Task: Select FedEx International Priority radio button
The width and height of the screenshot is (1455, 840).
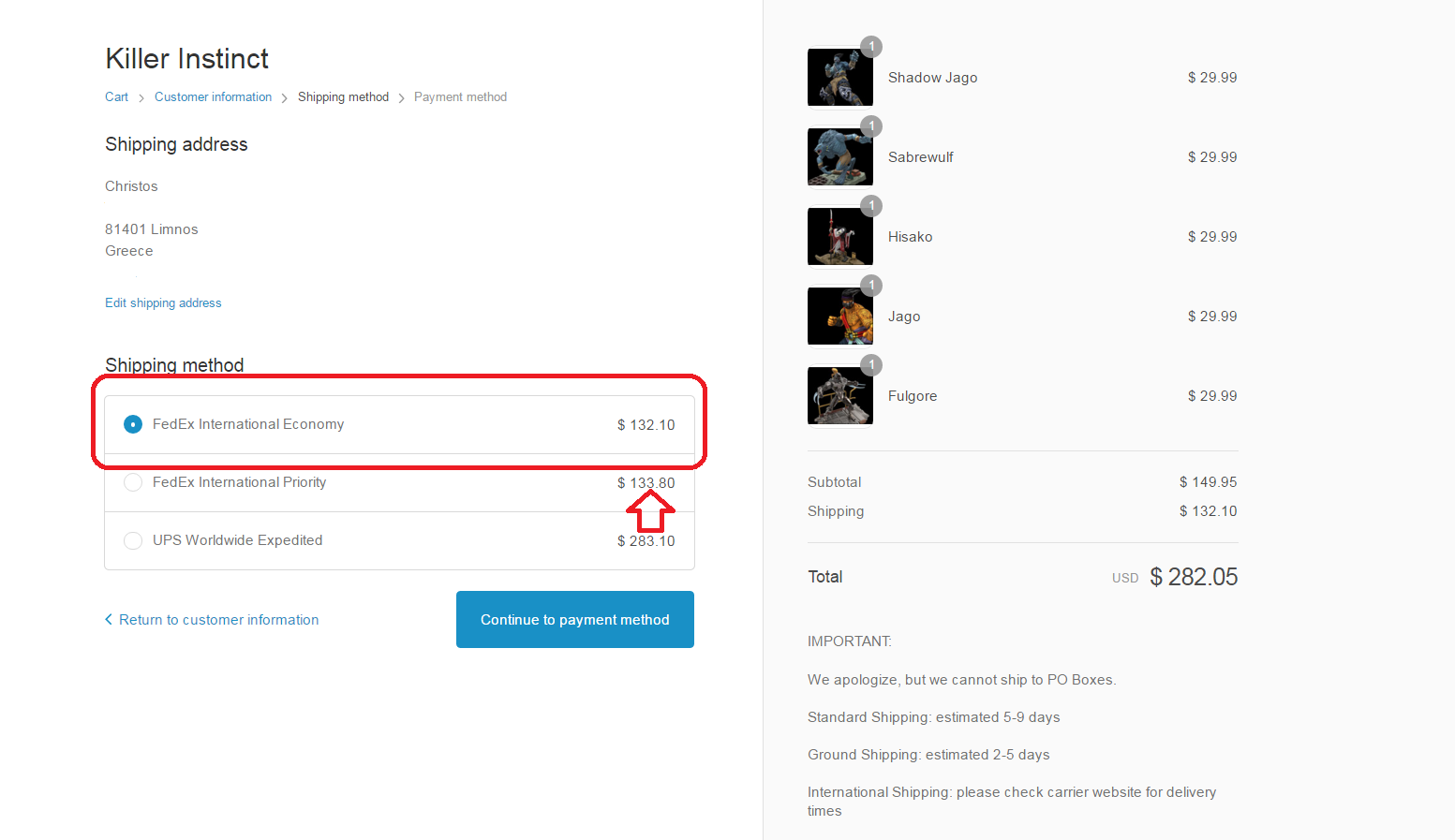Action: (133, 482)
